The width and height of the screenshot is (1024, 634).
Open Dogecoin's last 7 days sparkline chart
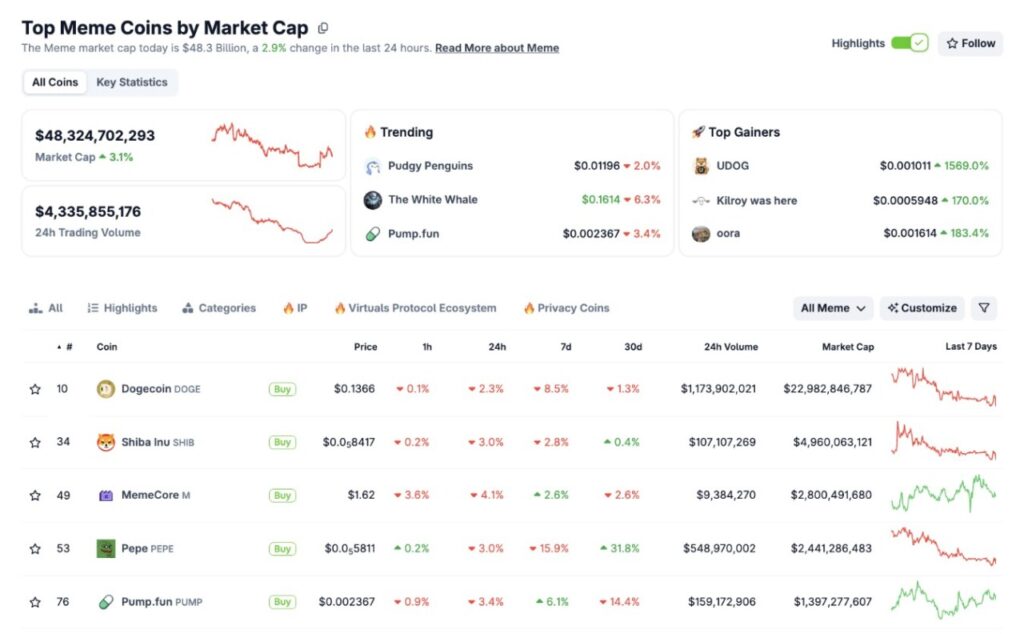click(x=944, y=387)
